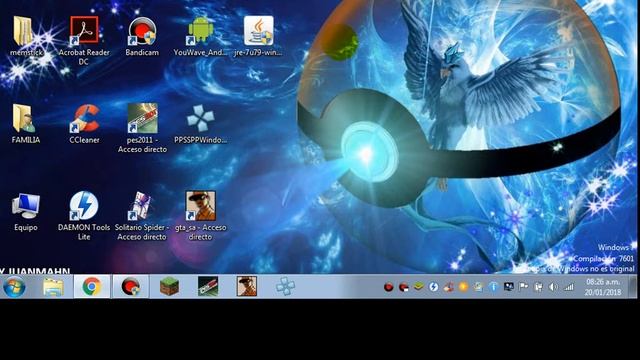
Task: Open the volume speaker control
Action: click(553, 287)
